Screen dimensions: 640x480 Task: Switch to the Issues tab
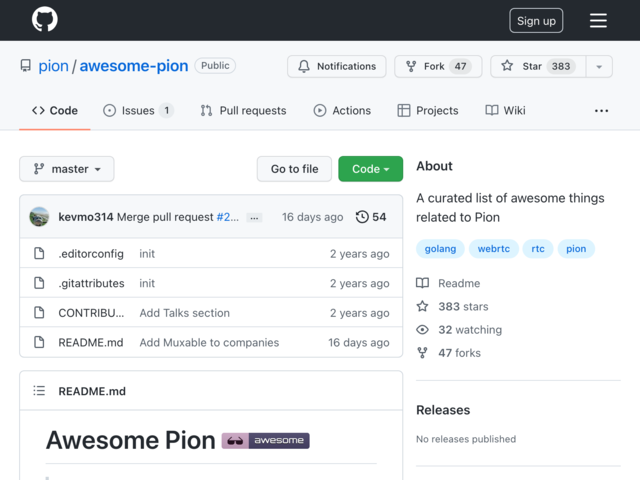point(138,111)
